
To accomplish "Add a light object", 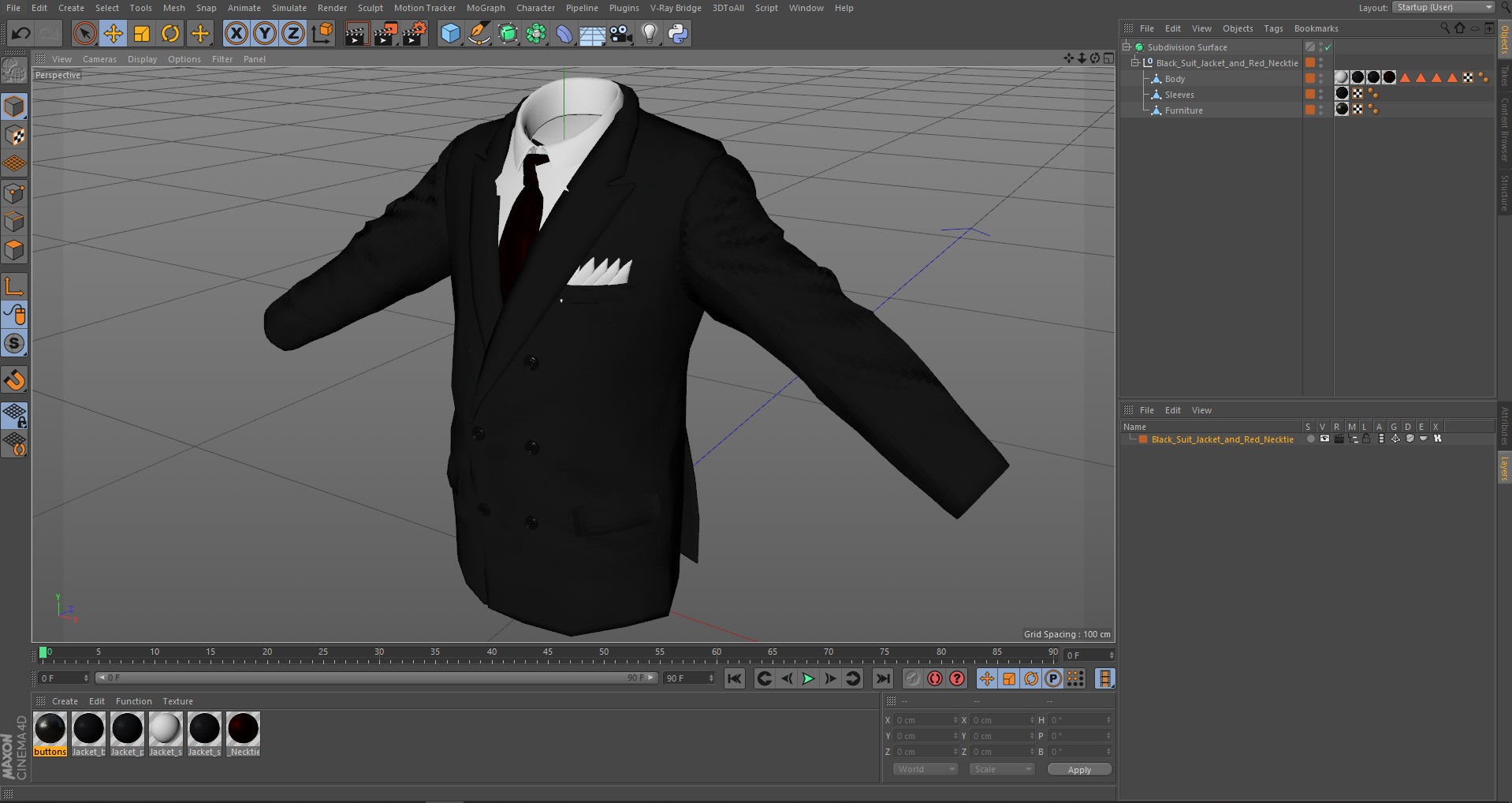I will (650, 33).
